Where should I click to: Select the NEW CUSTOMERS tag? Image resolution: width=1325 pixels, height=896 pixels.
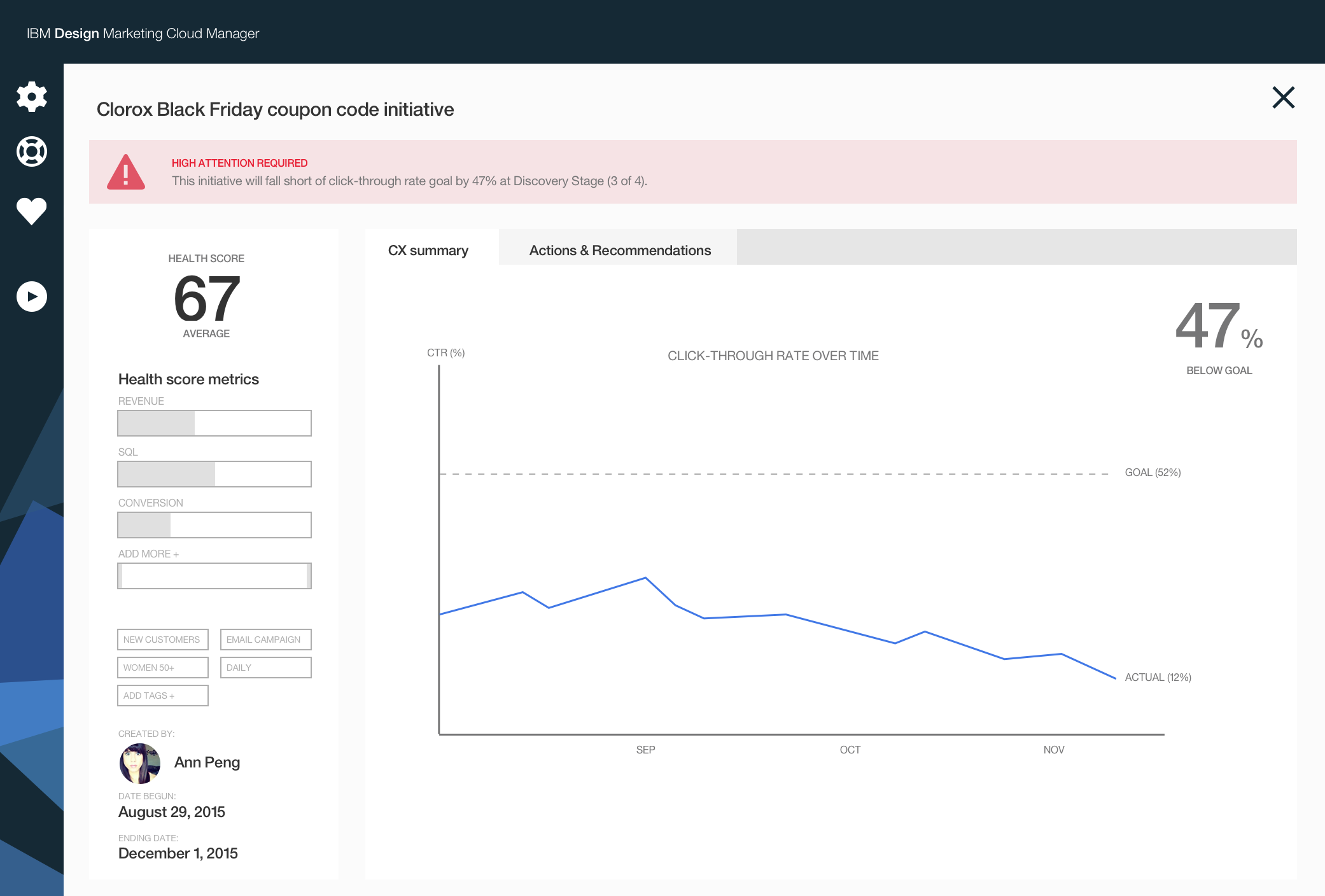[163, 640]
